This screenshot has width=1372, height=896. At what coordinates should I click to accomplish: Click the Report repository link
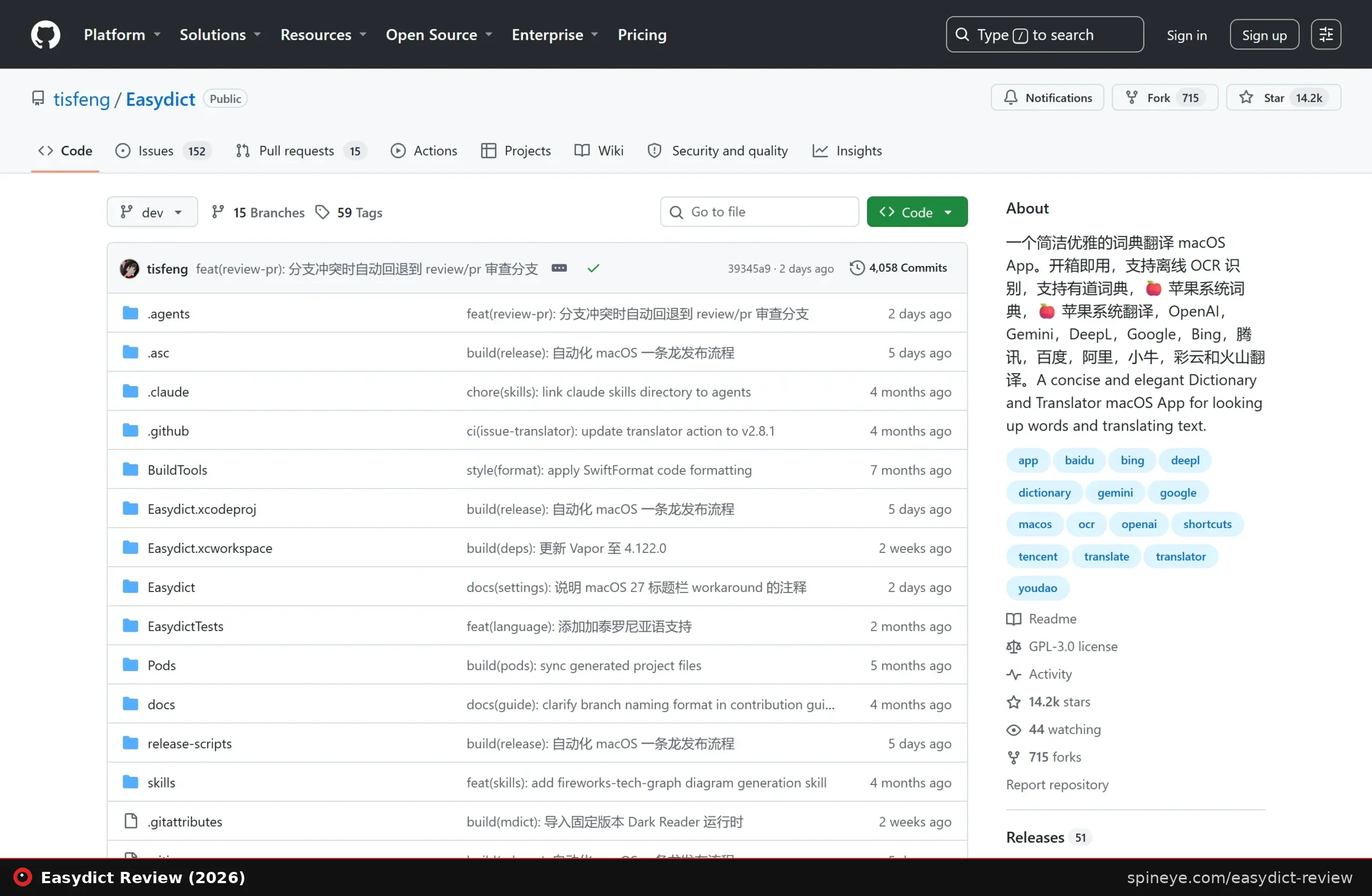pos(1057,784)
